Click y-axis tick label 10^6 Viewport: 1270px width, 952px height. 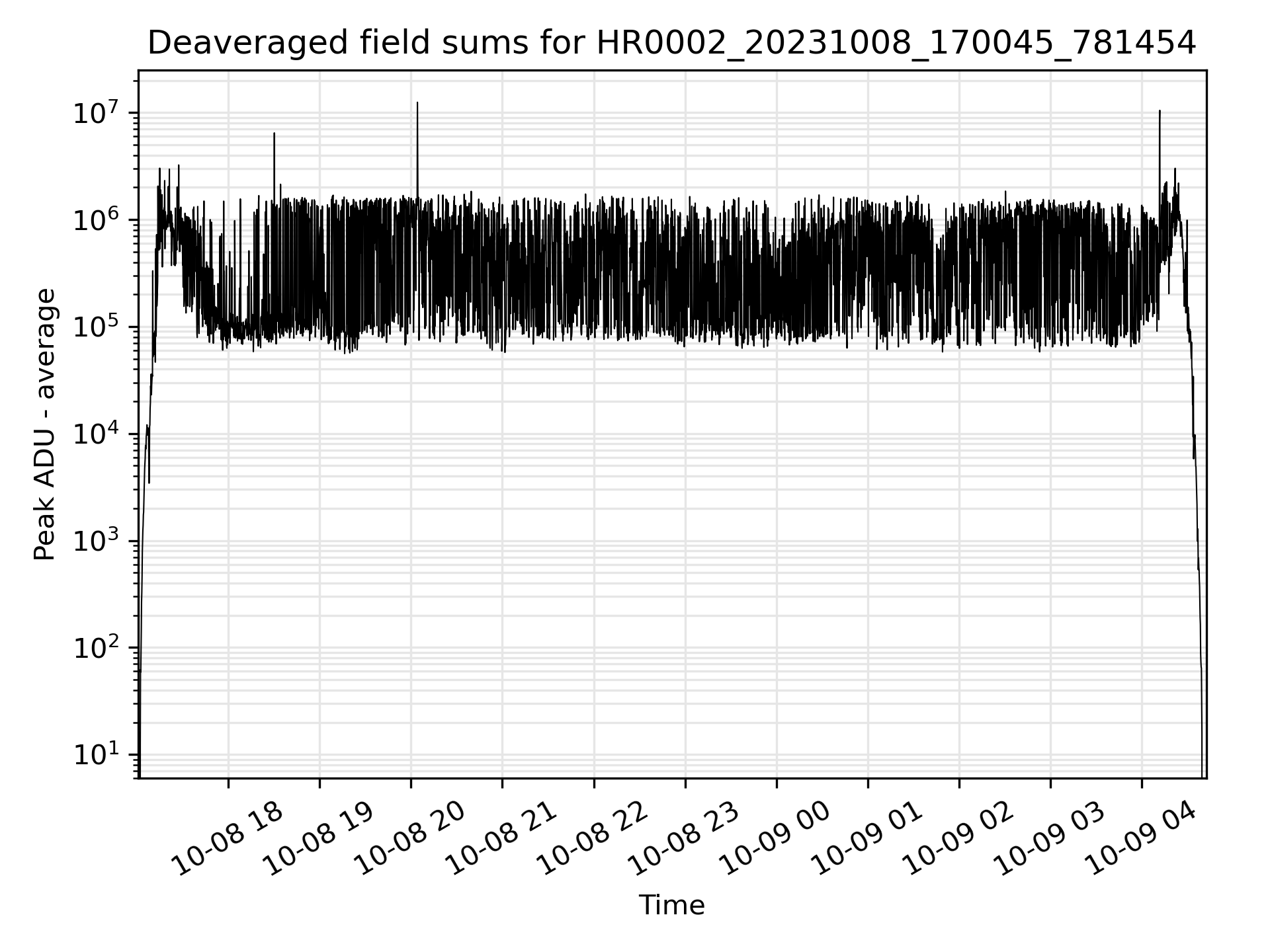(x=97, y=219)
